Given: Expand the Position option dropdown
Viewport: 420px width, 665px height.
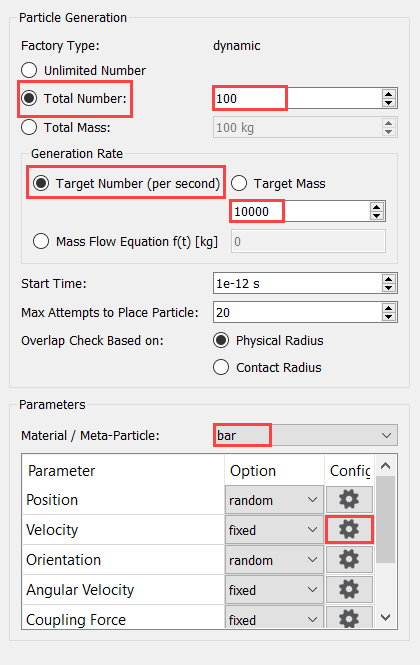Looking at the screenshot, I should coord(274,500).
